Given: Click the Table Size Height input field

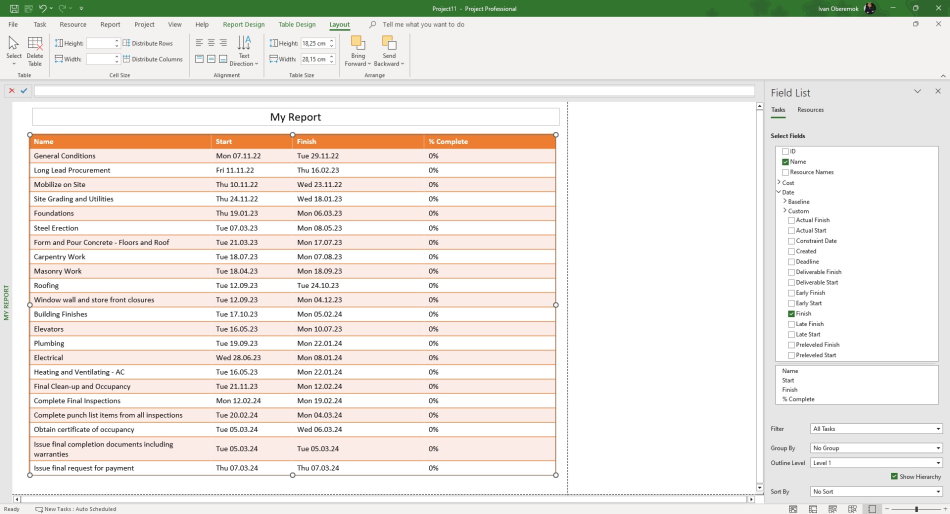Looking at the screenshot, I should (x=317, y=43).
